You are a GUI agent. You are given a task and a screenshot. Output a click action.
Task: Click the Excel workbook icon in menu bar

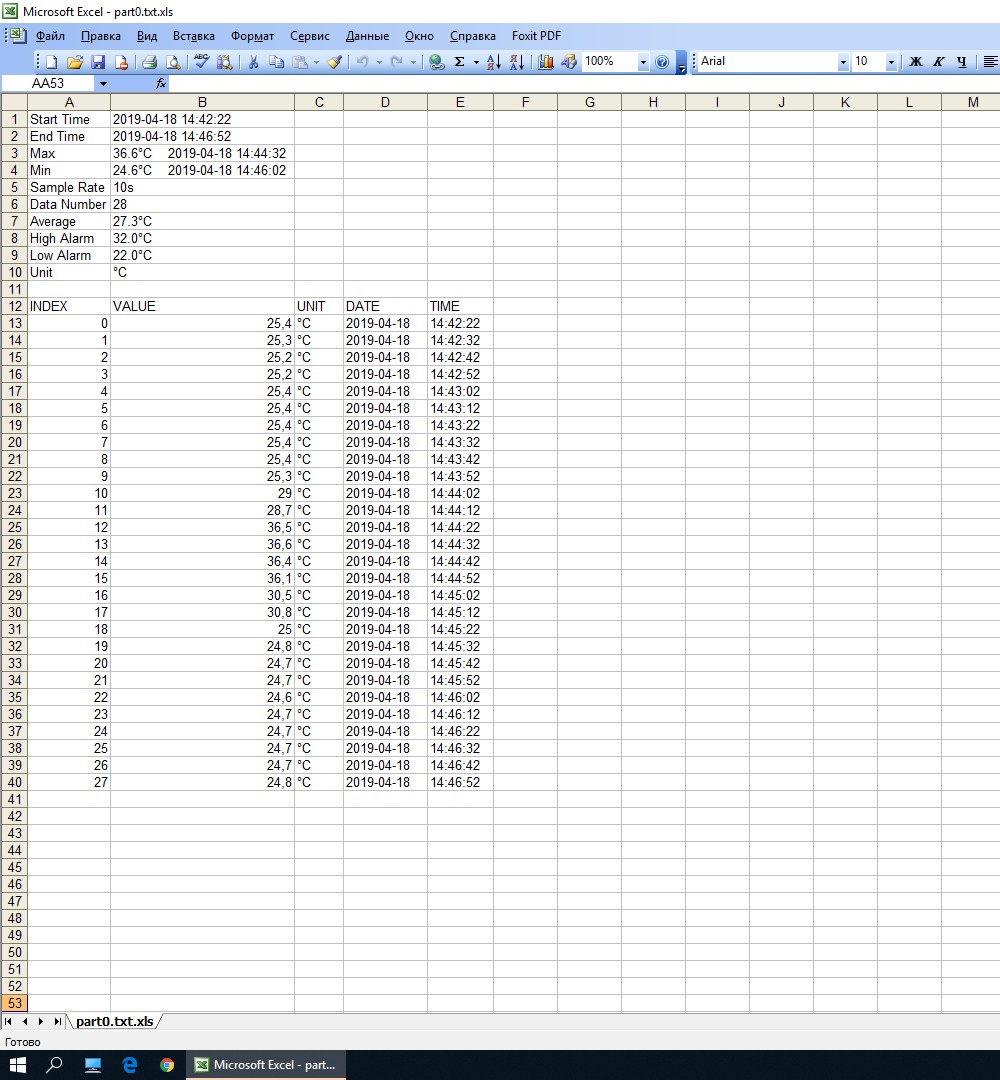pos(16,35)
